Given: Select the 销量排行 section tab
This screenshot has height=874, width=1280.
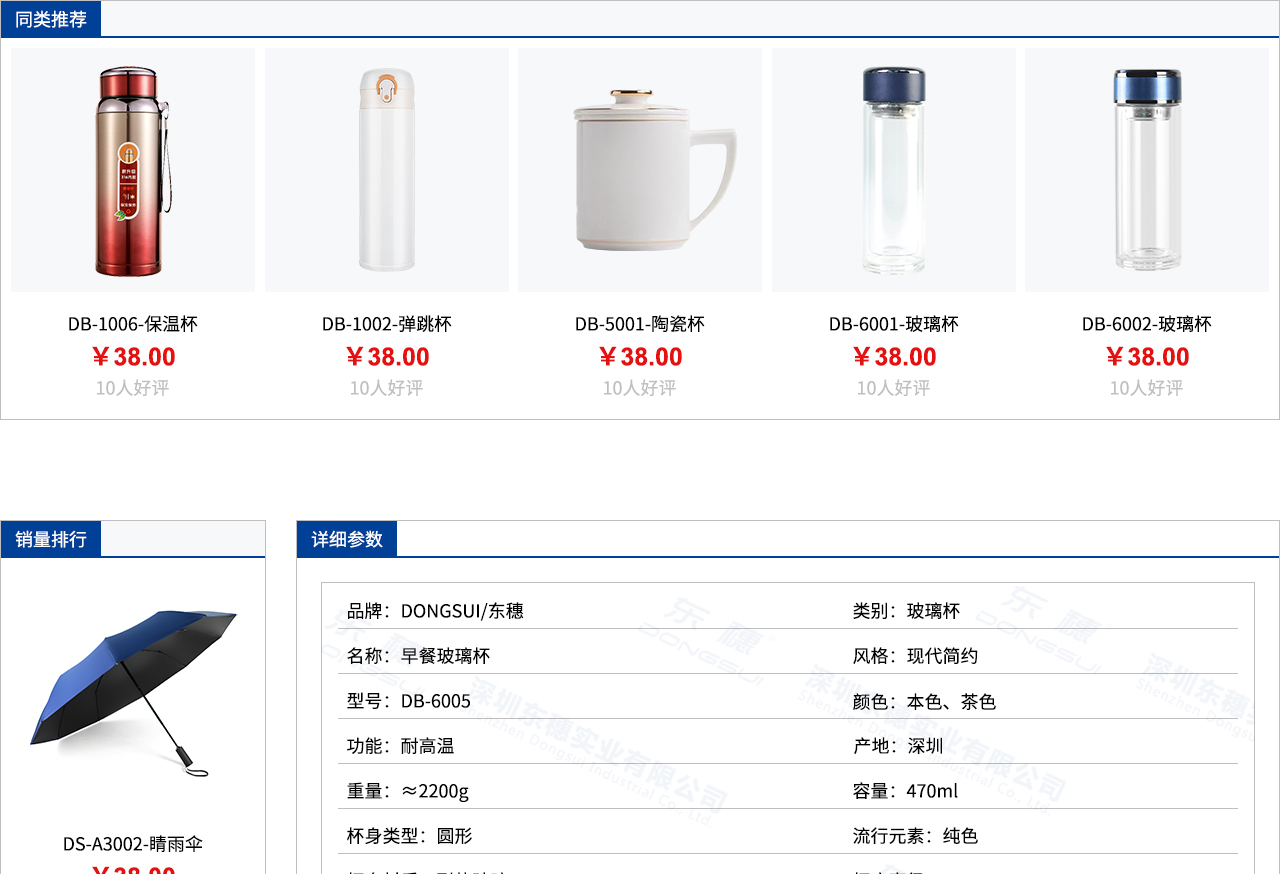Looking at the screenshot, I should click(51, 539).
